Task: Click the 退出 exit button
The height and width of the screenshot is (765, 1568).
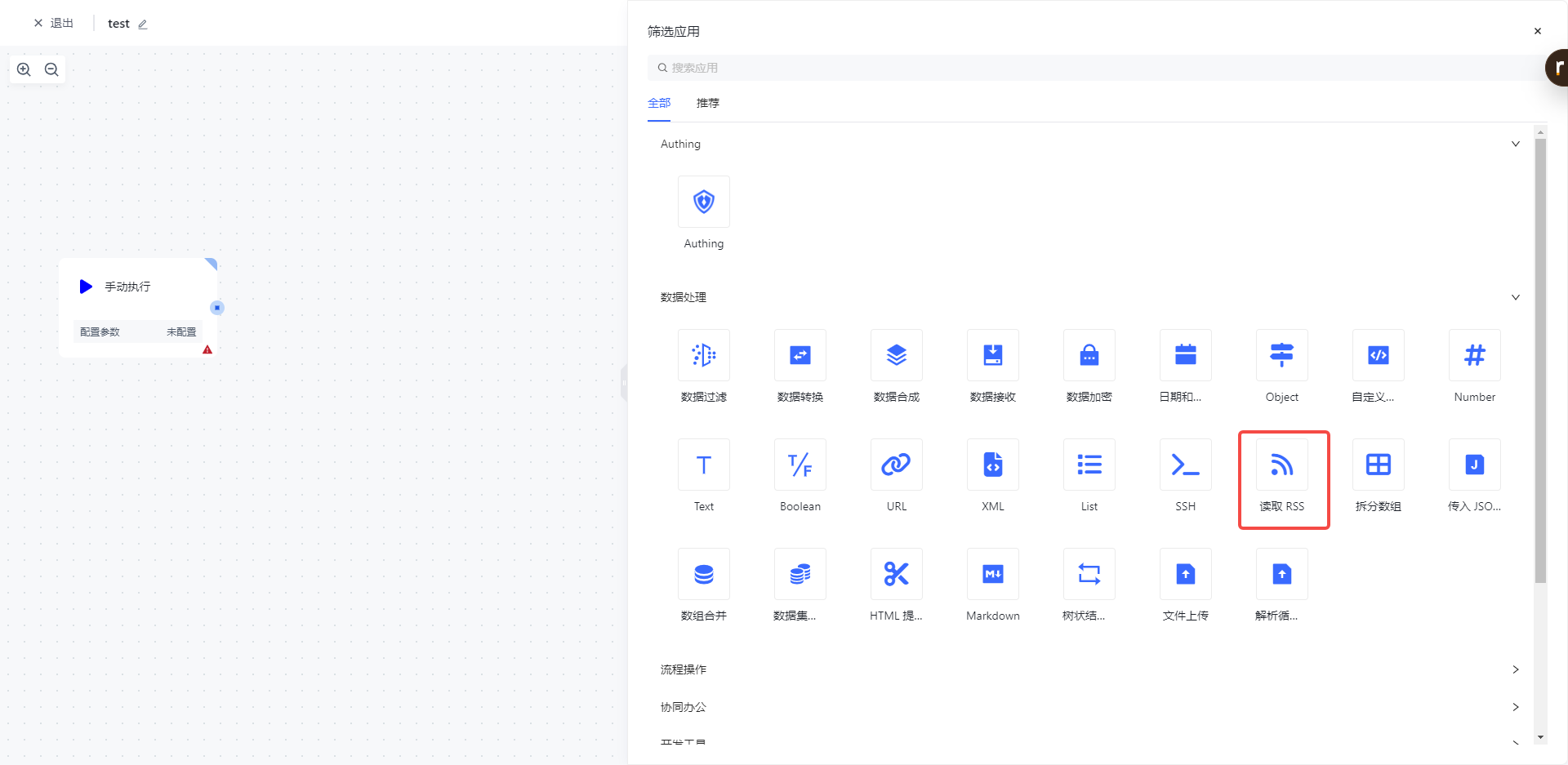Action: (x=54, y=24)
